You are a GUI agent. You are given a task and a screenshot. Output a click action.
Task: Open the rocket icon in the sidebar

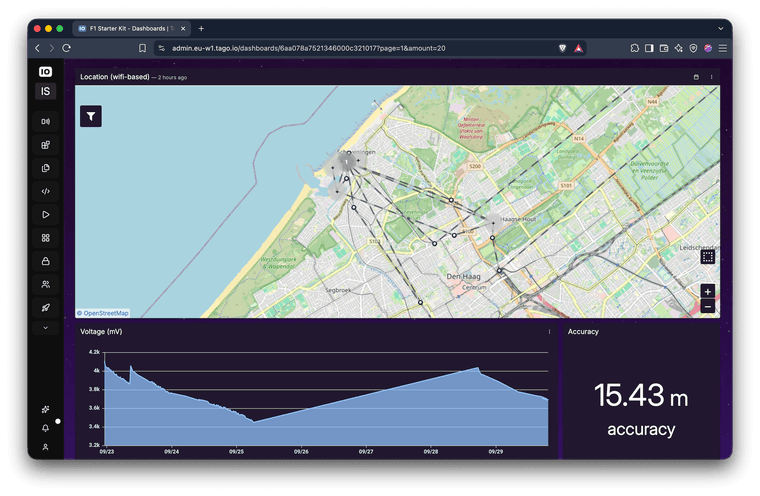coord(46,307)
